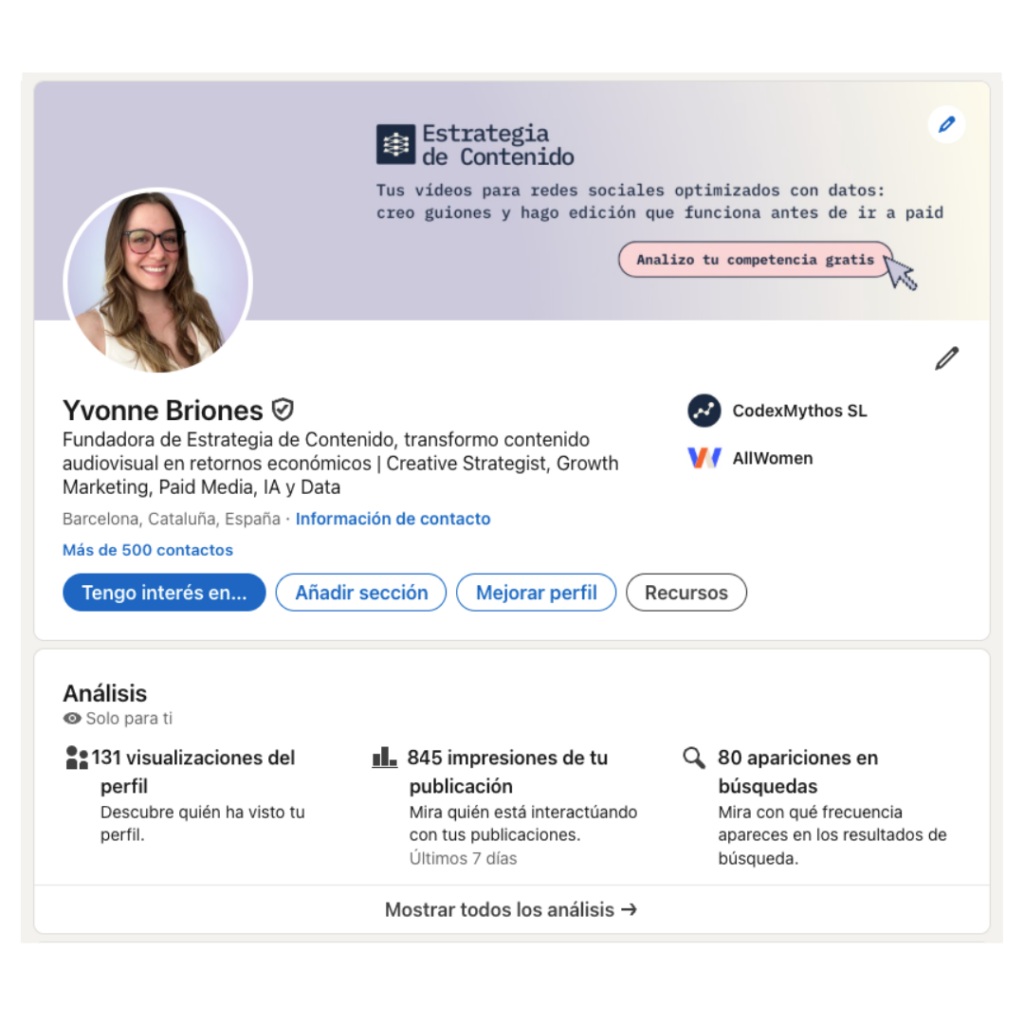View Más de 500 contactos
1024x1024 pixels.
(148, 550)
